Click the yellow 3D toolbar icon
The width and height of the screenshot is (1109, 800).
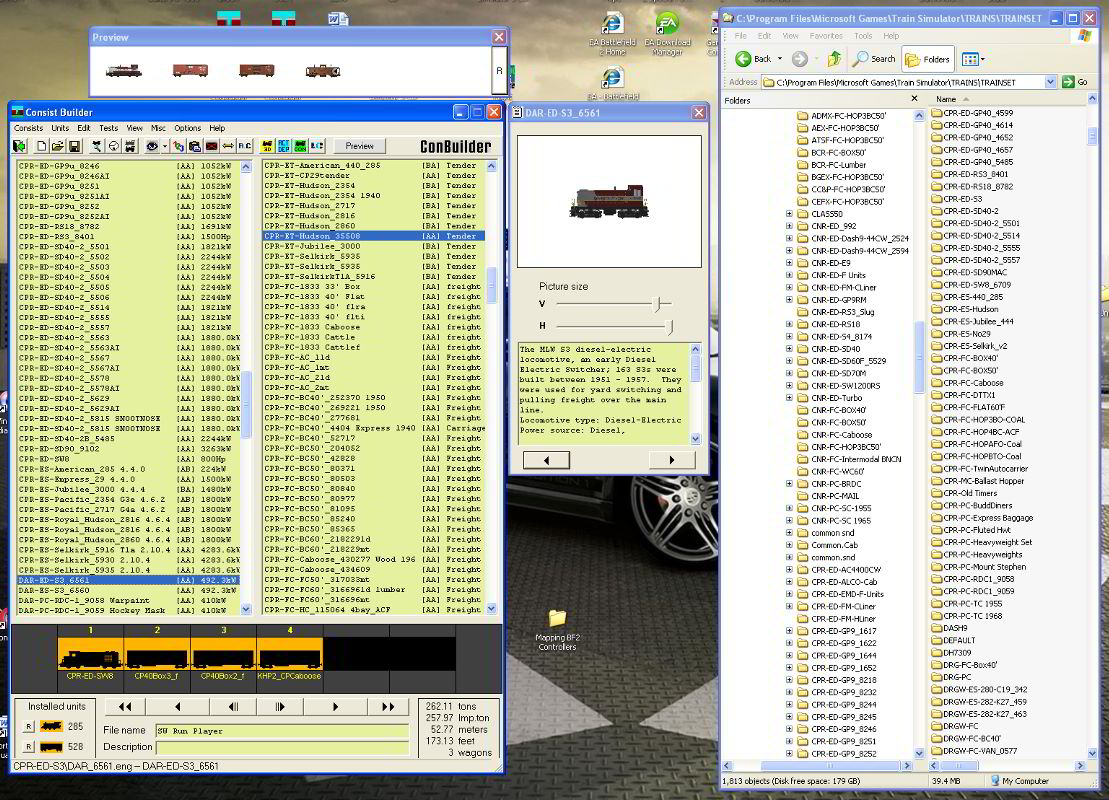267,146
